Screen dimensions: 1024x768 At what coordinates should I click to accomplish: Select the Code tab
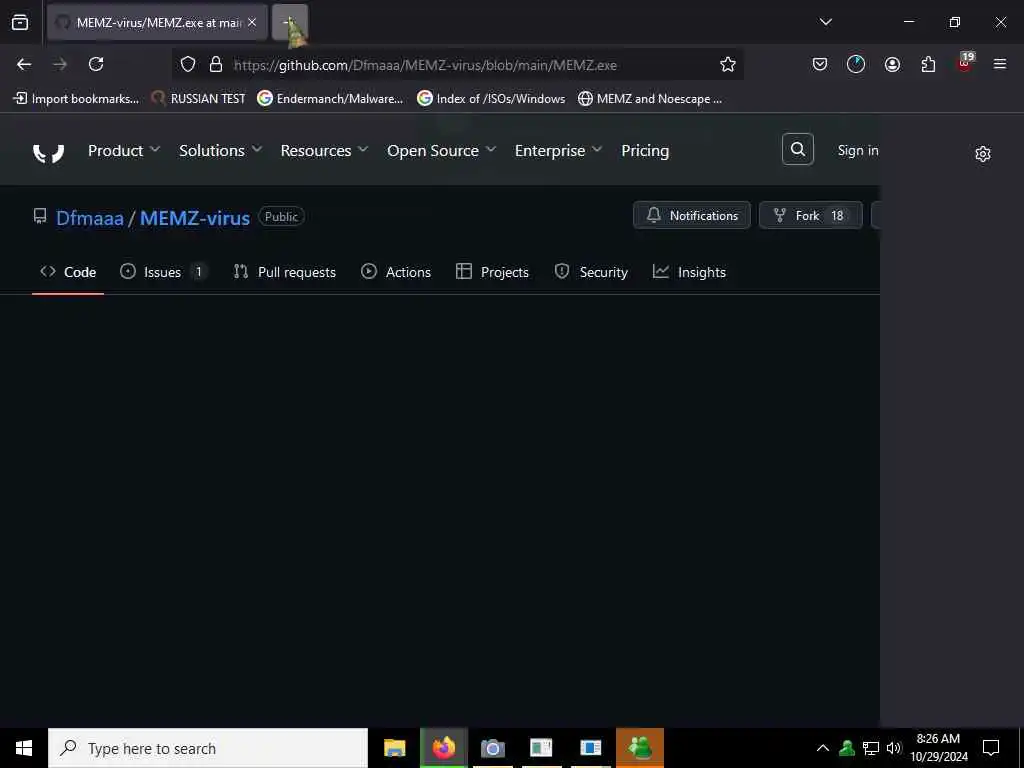68,272
